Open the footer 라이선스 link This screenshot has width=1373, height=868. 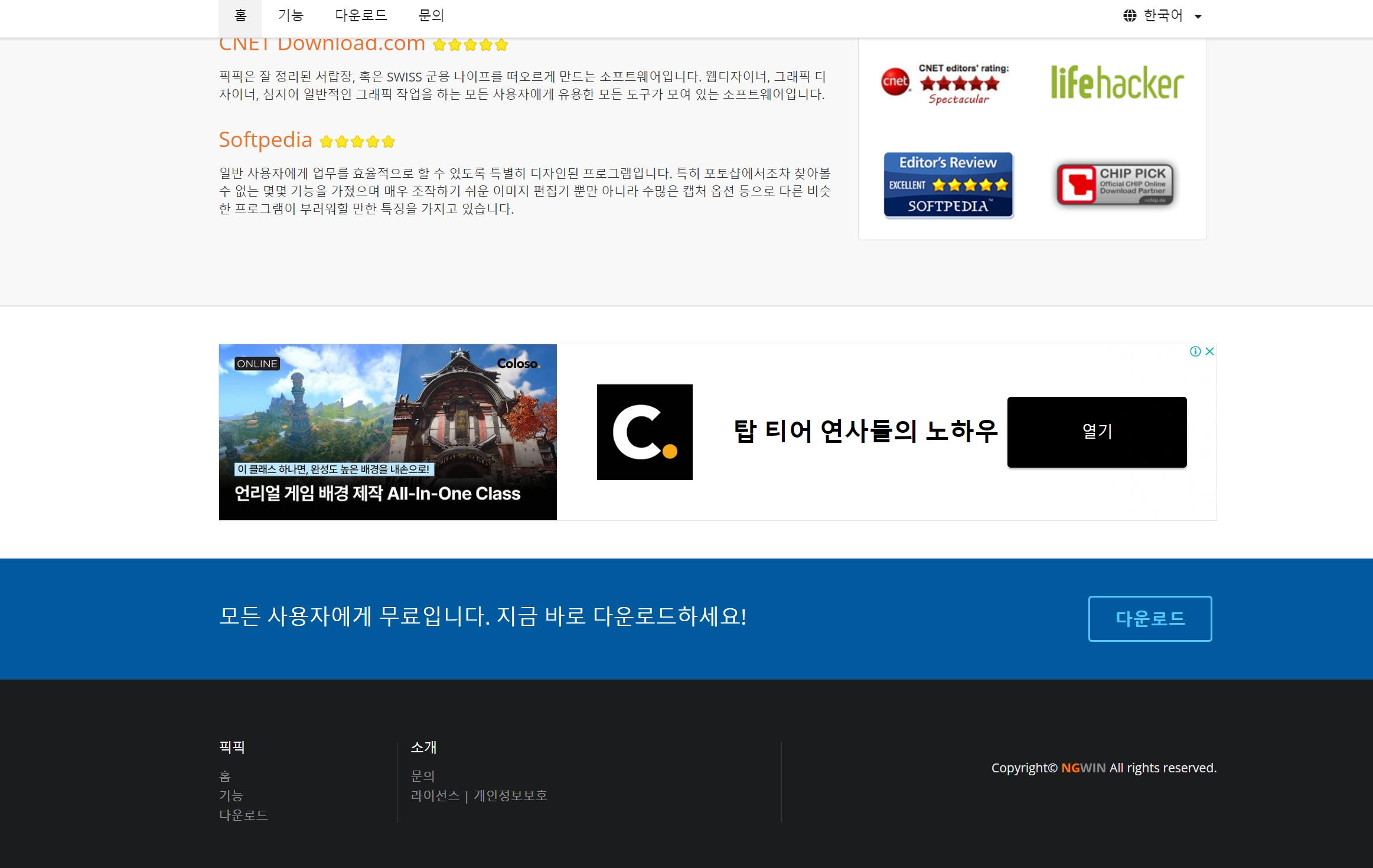point(435,795)
